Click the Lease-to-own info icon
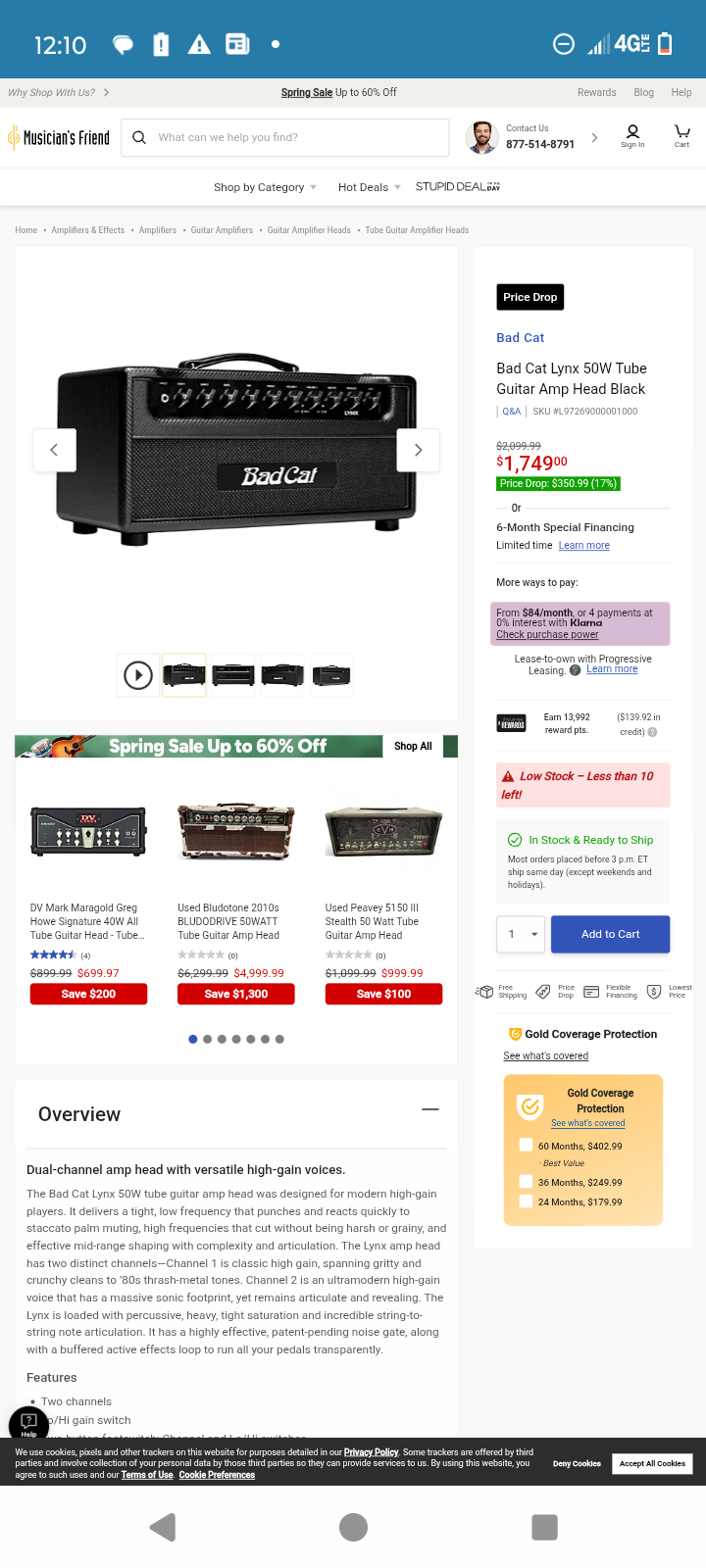Screen dimensions: 706x1568 point(576,670)
